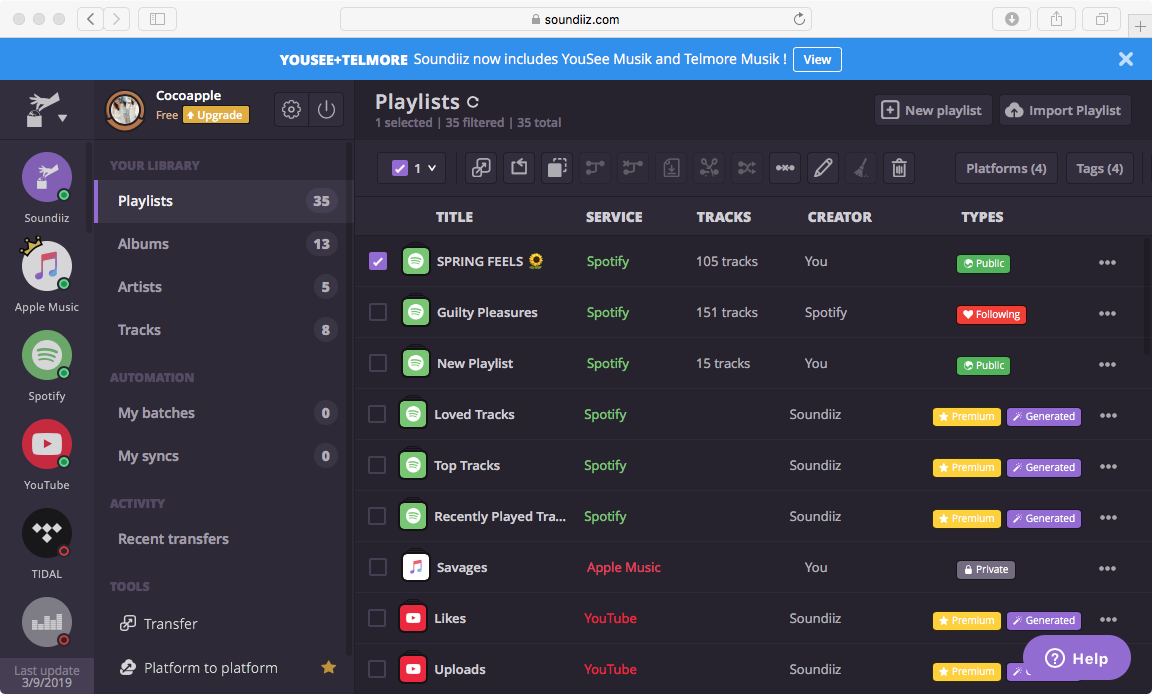Click the power logout icon
Image resolution: width=1152 pixels, height=694 pixels.
pos(326,109)
